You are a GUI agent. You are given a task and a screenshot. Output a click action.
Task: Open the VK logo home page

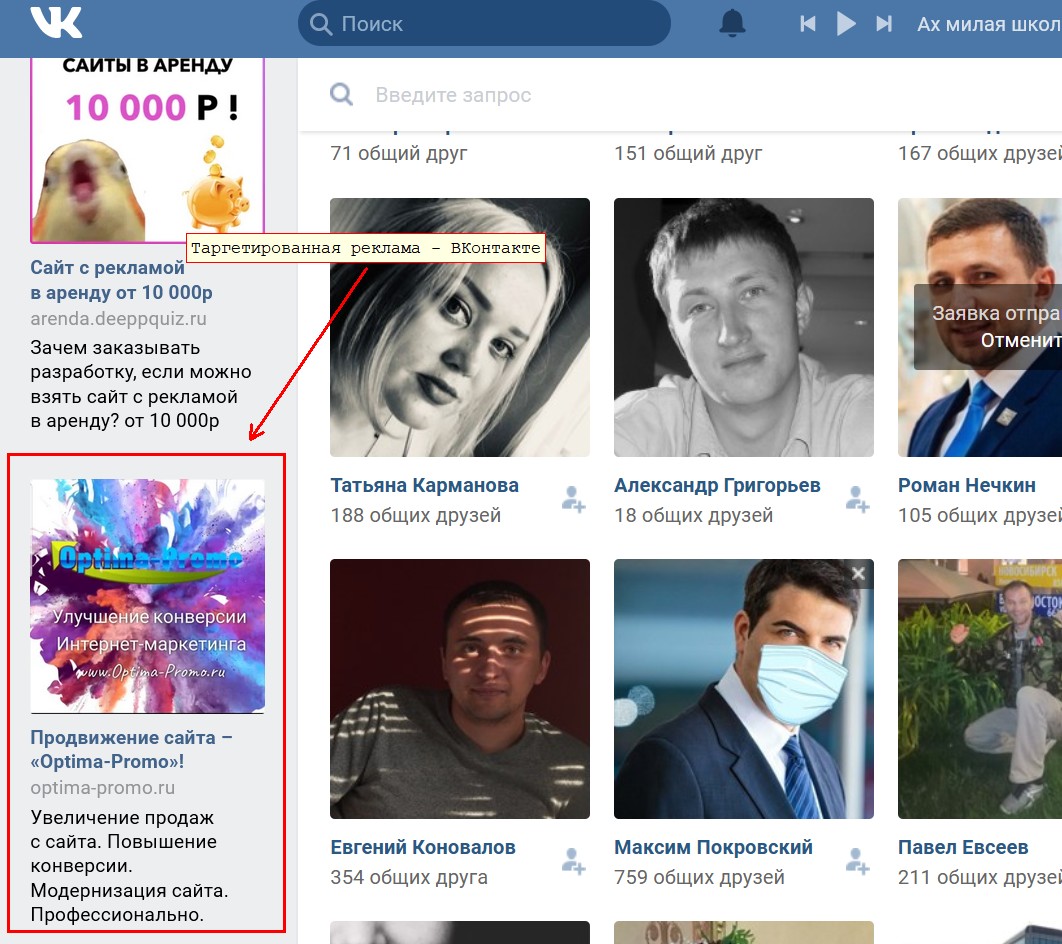tap(56, 22)
